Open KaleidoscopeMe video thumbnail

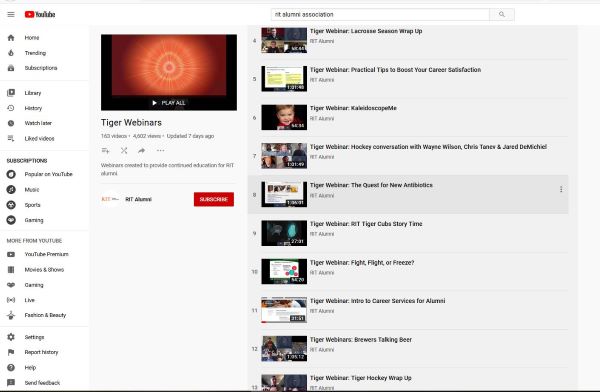(x=284, y=118)
